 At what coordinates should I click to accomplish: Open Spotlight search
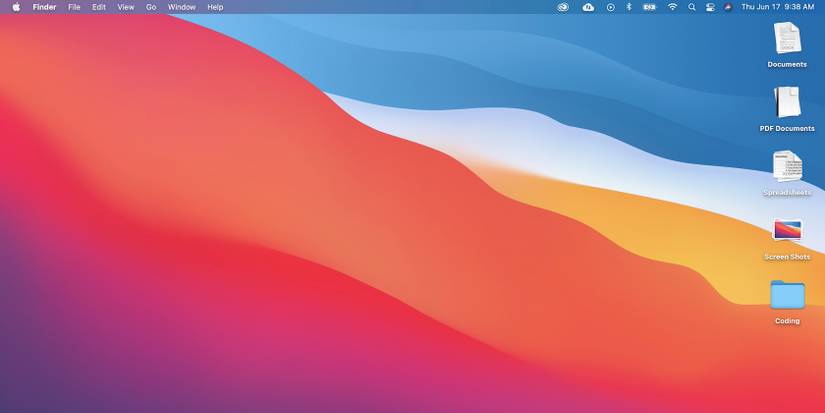(x=692, y=7)
